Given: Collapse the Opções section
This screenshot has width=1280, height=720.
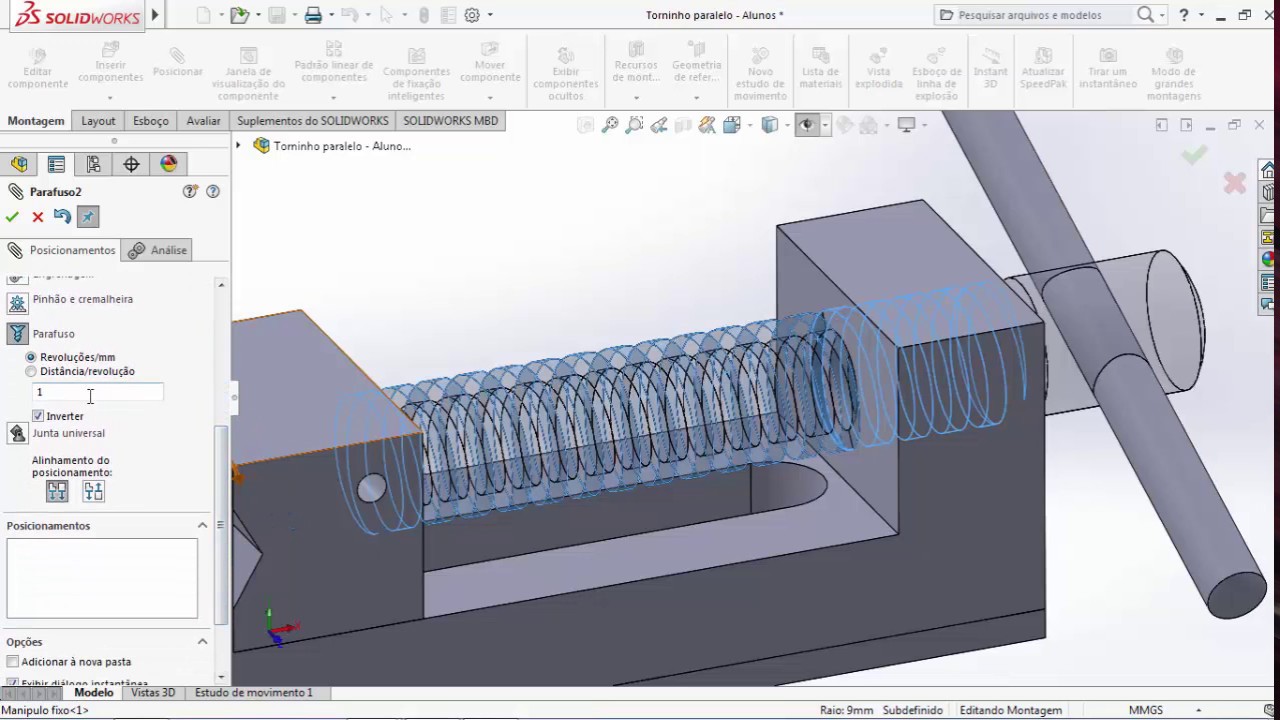Looking at the screenshot, I should [202, 642].
